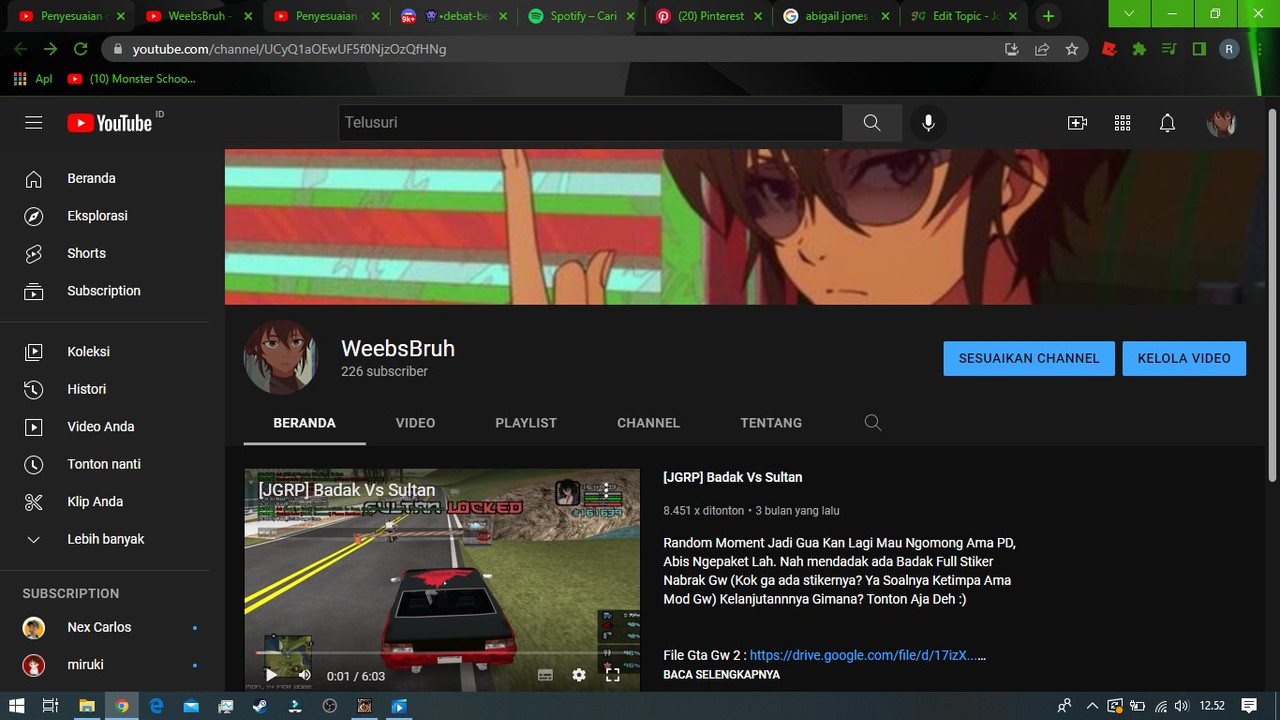Switch to Edit Topic browser tab
This screenshot has height=720, width=1280.
tap(963, 16)
